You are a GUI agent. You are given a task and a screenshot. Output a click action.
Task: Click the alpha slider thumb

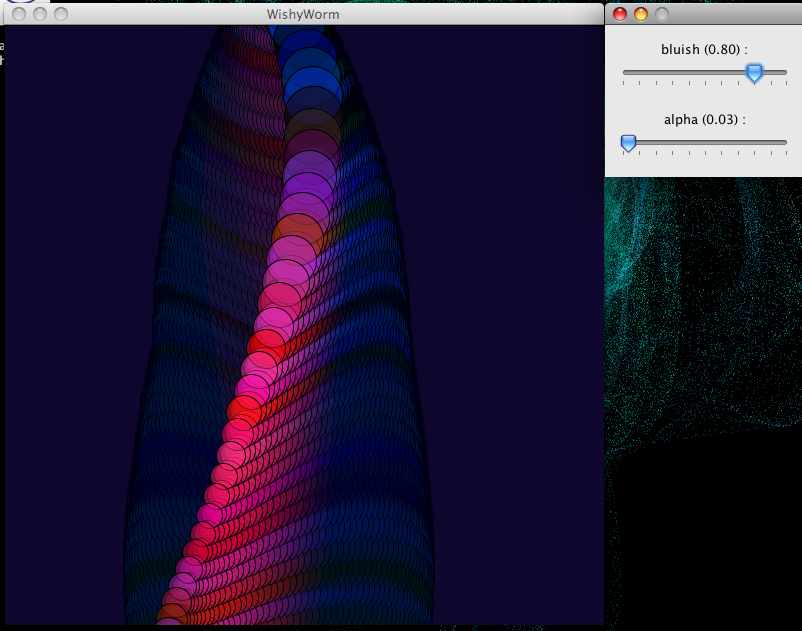[628, 143]
